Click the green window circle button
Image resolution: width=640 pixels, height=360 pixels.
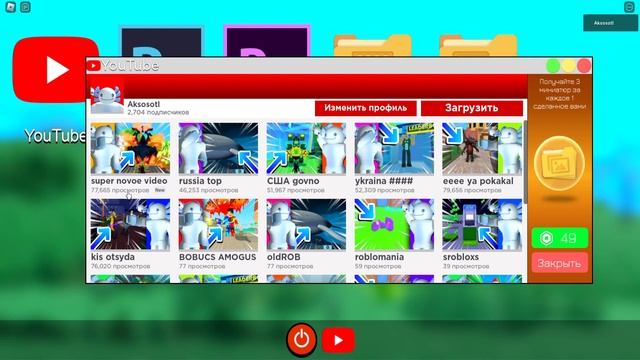point(553,65)
